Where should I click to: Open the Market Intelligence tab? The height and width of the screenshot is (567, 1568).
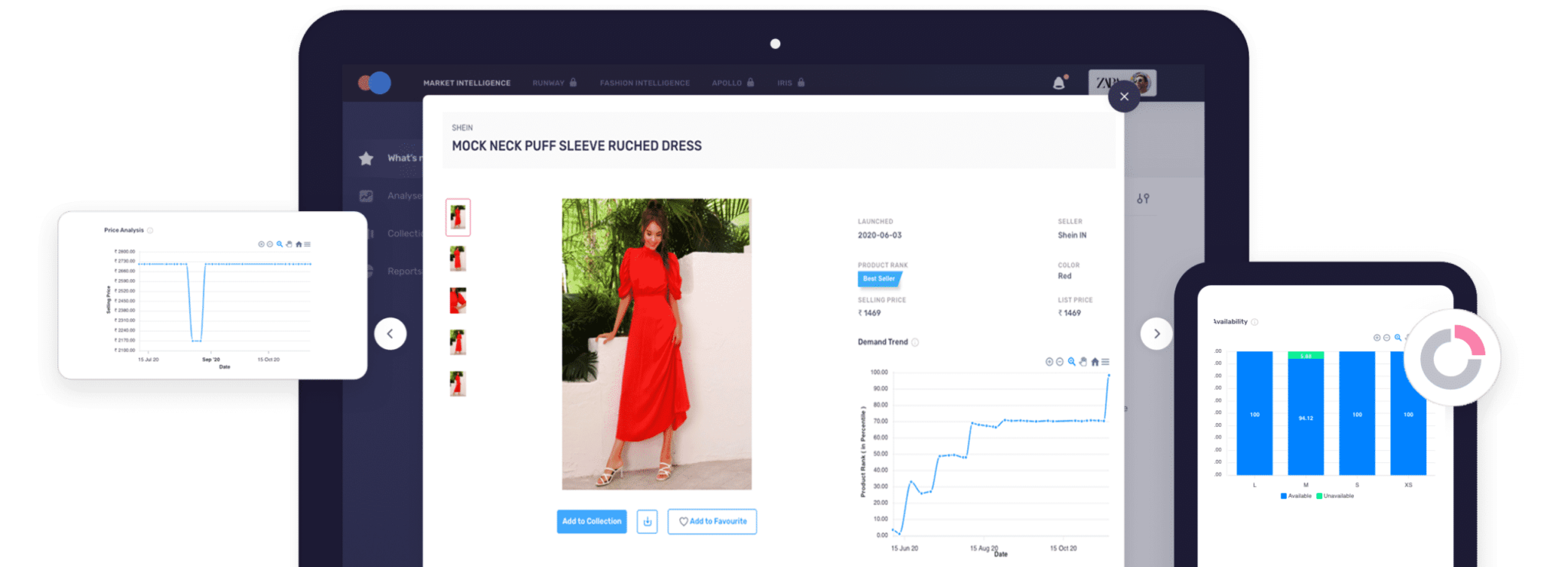466,83
